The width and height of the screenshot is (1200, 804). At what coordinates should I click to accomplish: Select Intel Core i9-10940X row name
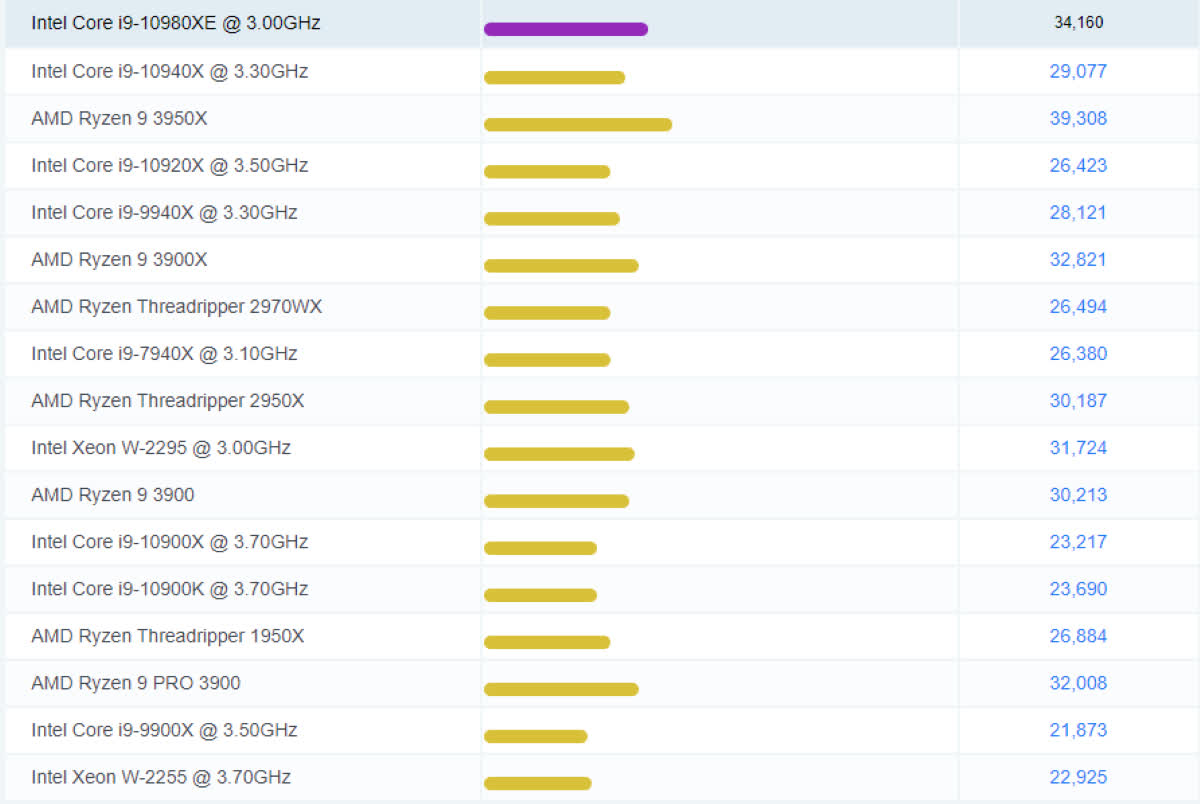169,71
